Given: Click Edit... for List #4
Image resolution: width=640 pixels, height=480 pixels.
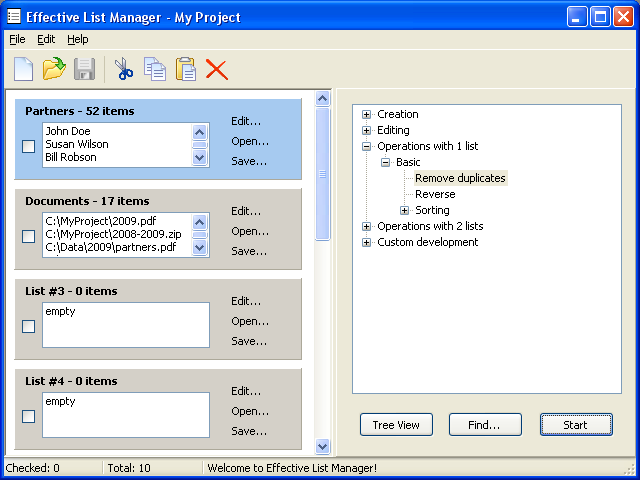Looking at the screenshot, I should pos(246,391).
